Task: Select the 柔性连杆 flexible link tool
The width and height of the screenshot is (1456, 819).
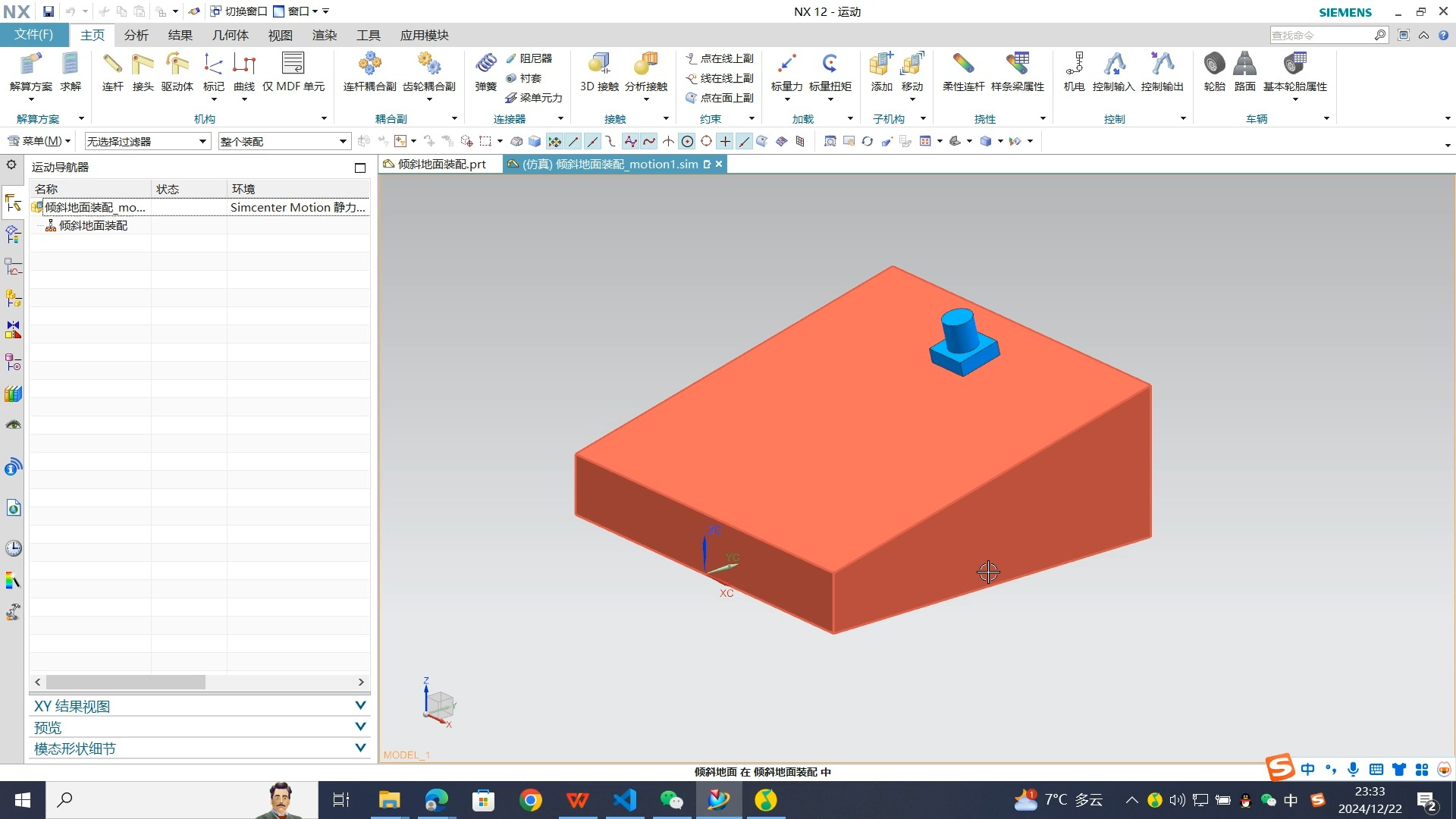Action: (963, 72)
